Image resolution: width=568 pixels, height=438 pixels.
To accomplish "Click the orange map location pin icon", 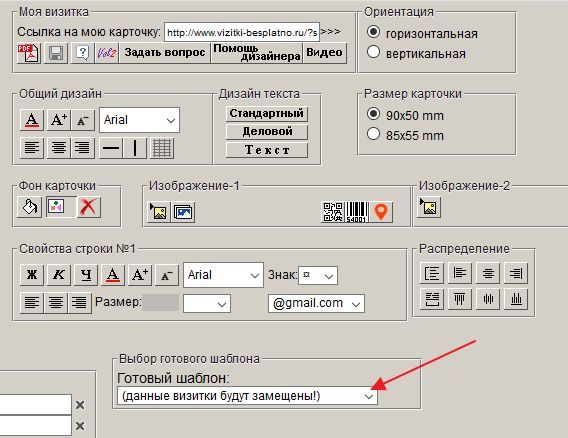I will [x=381, y=212].
